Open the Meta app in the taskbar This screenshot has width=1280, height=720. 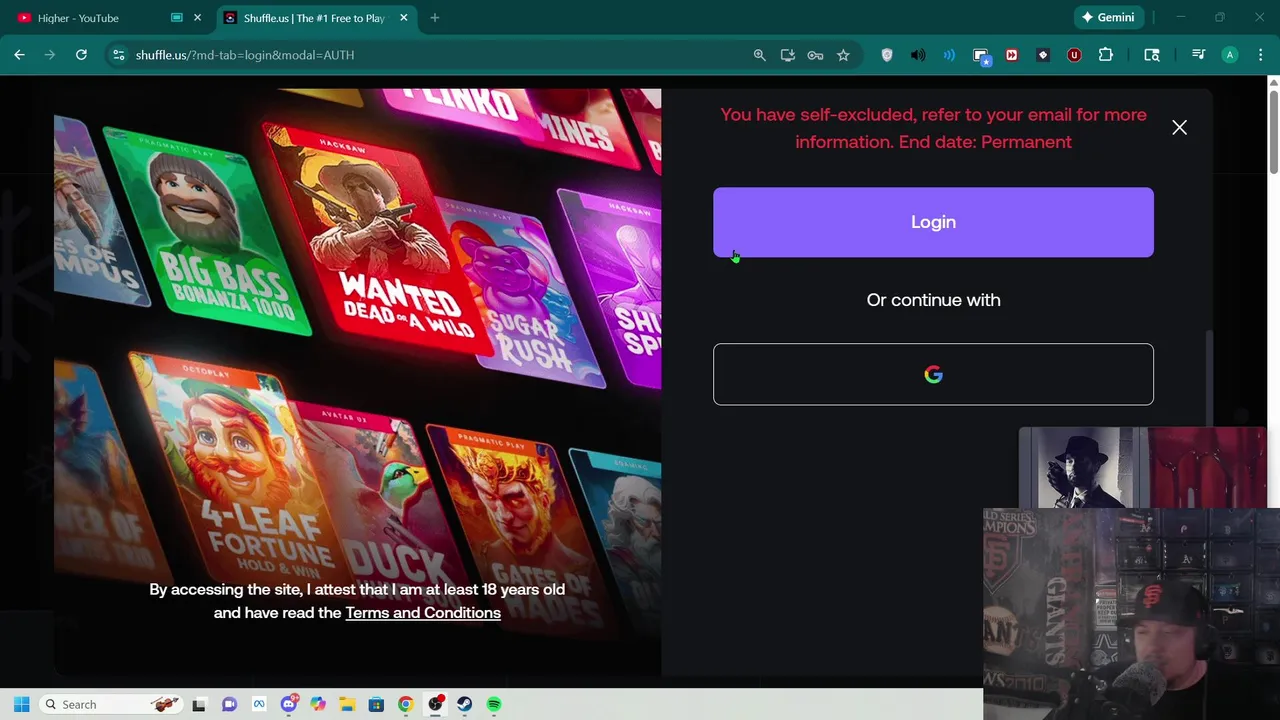click(x=259, y=704)
